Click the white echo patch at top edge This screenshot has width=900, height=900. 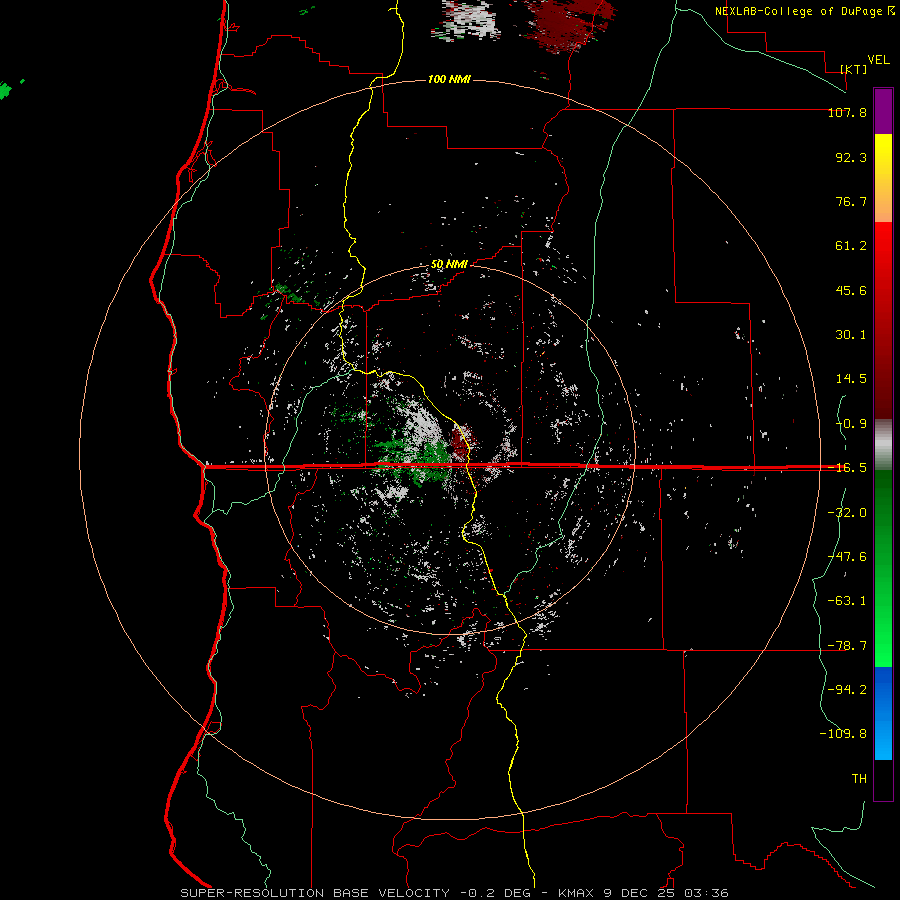466,20
